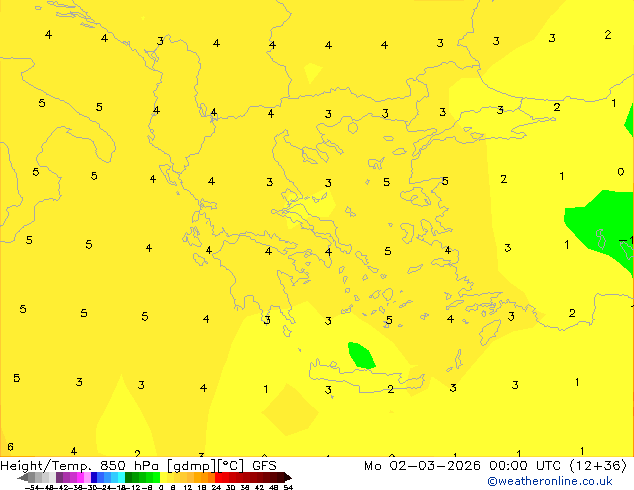Click the (12+36) forecast offset text
This screenshot has height=490, width=634.
click(598, 466)
